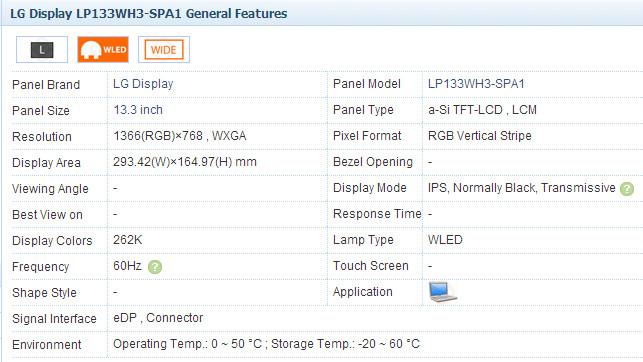Click the "Display Mode" label
643x362 pixels.
click(x=369, y=188)
